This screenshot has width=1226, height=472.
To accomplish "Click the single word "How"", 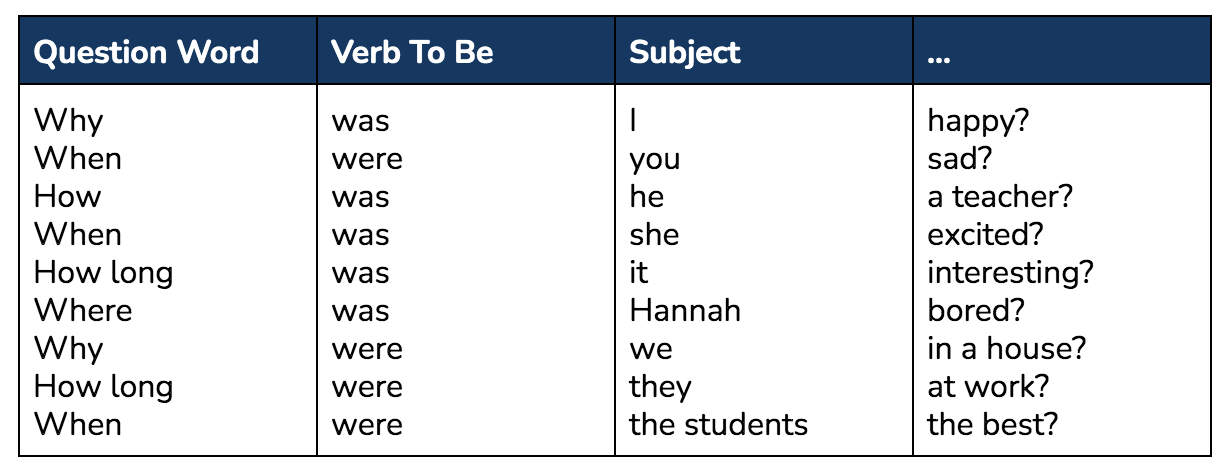I will 68,196.
